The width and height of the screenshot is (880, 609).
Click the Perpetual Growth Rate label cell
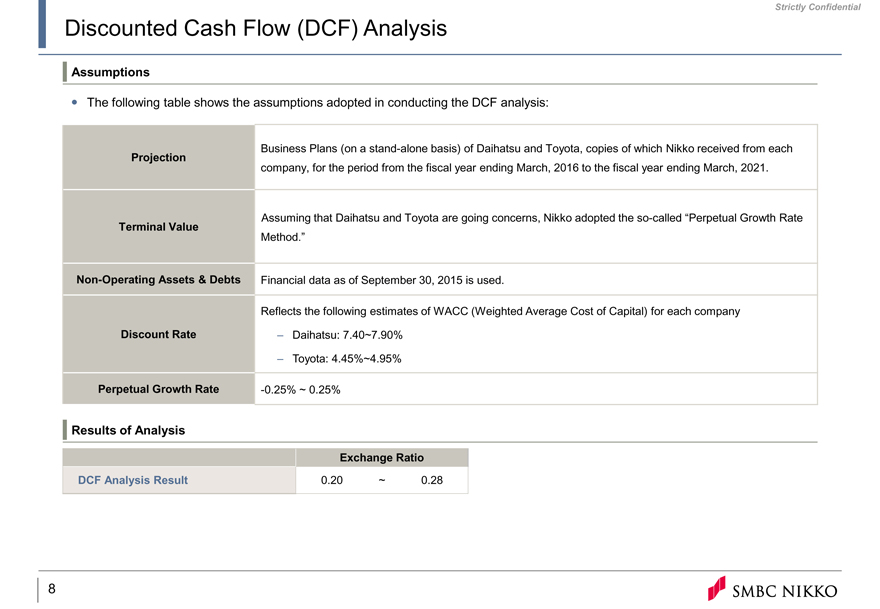coord(158,389)
